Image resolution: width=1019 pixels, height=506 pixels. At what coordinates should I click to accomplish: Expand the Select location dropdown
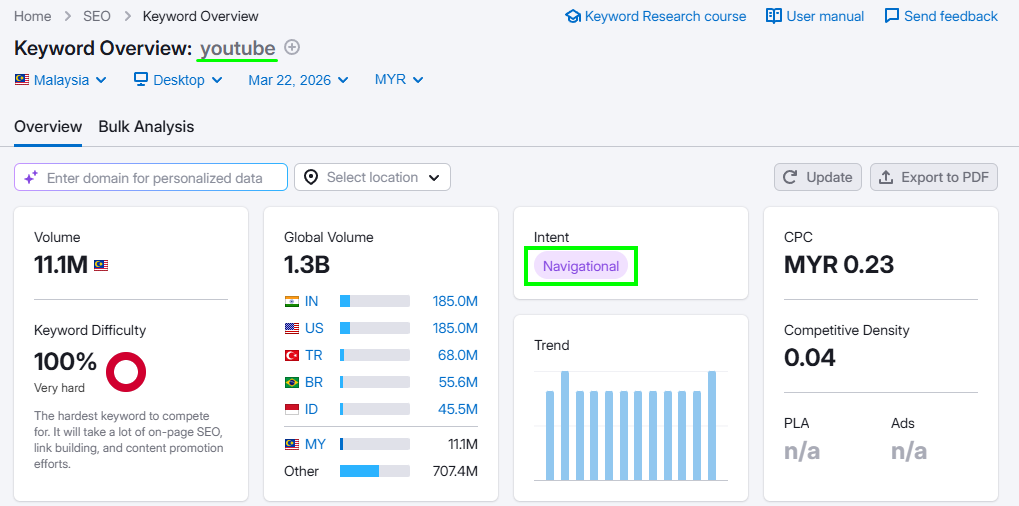[372, 177]
